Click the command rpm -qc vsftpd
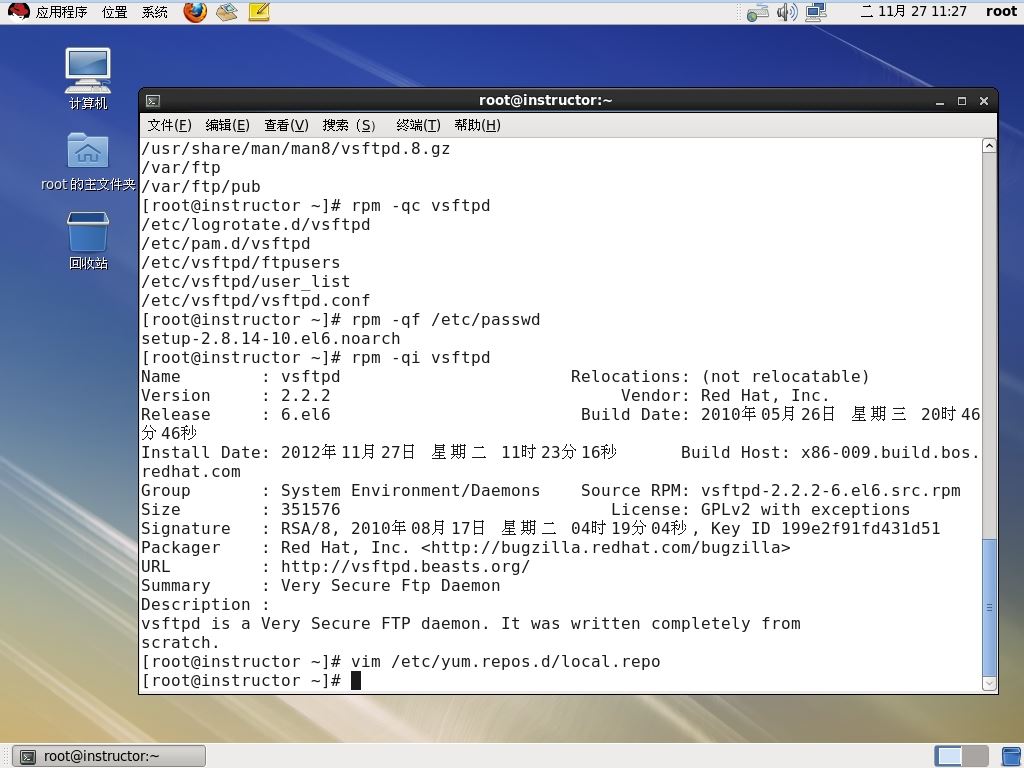This screenshot has width=1024, height=768. (421, 206)
